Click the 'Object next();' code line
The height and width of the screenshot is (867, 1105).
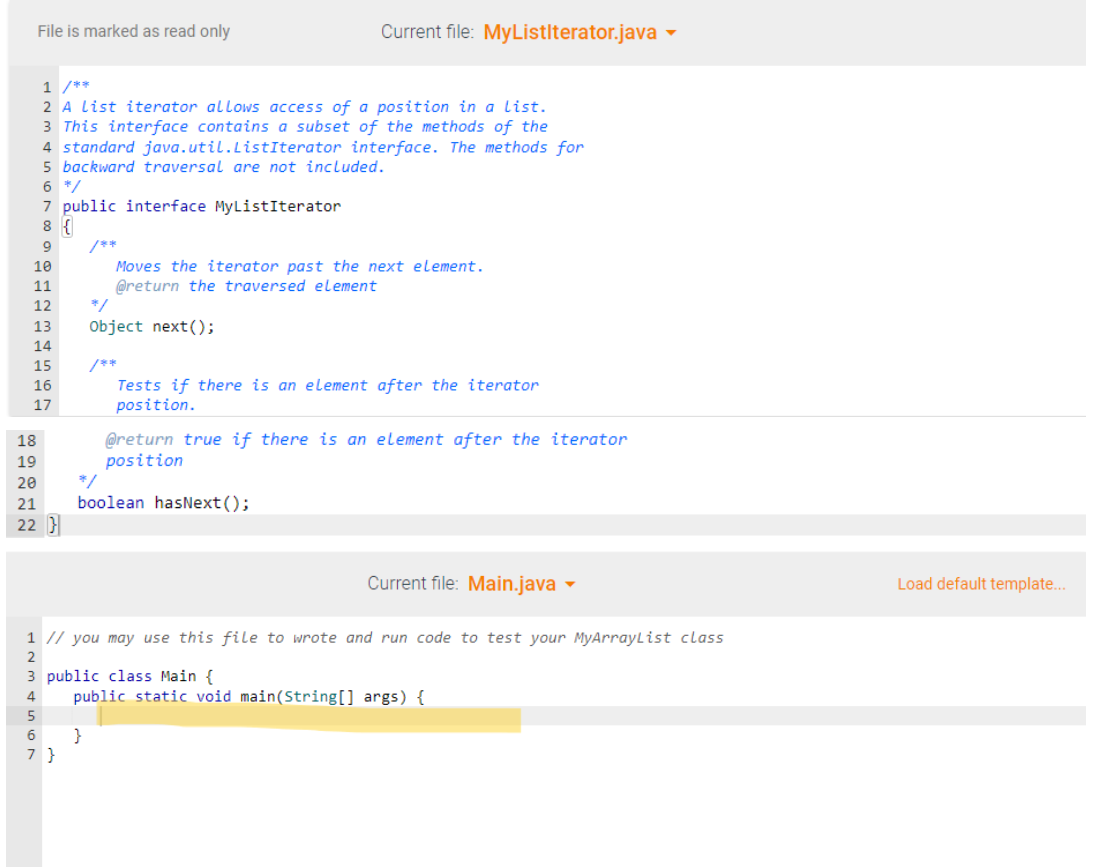[152, 326]
